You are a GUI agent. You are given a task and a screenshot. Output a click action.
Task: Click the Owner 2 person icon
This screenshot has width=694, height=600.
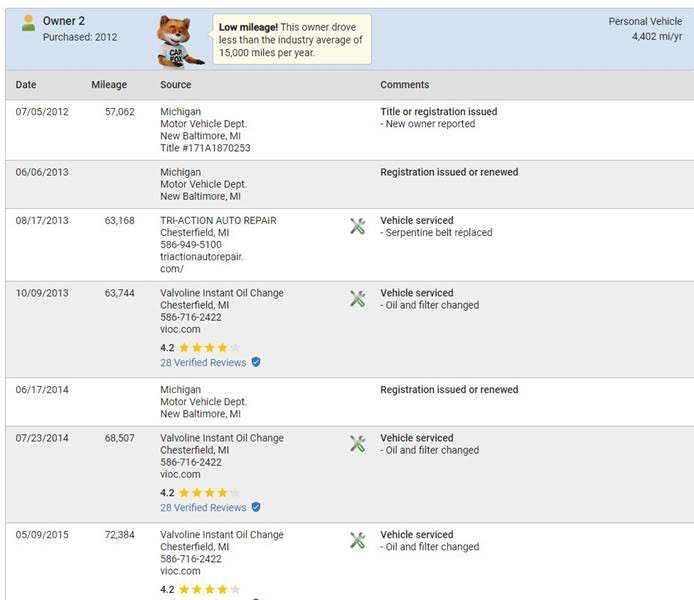(x=28, y=23)
